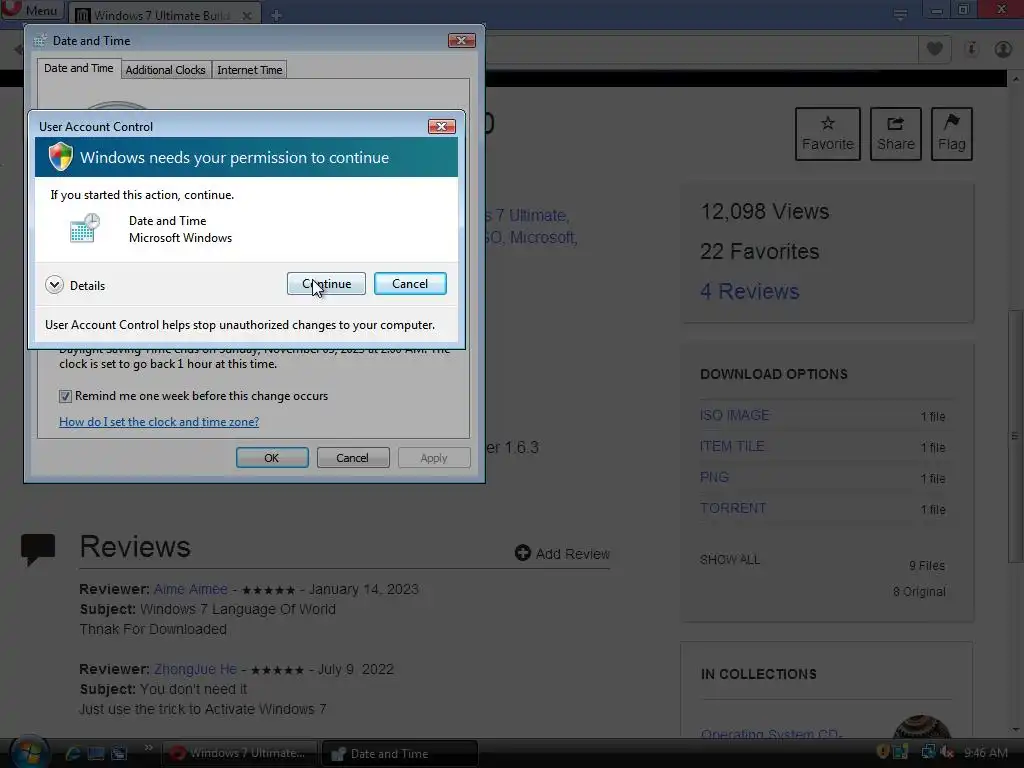
Task: Click the collection thumbnail image
Action: point(921,727)
